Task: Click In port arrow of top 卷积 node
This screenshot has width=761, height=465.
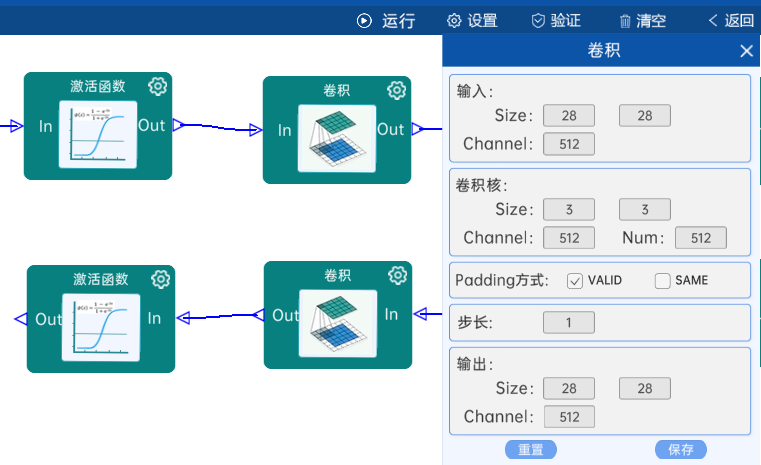Action: [x=256, y=130]
